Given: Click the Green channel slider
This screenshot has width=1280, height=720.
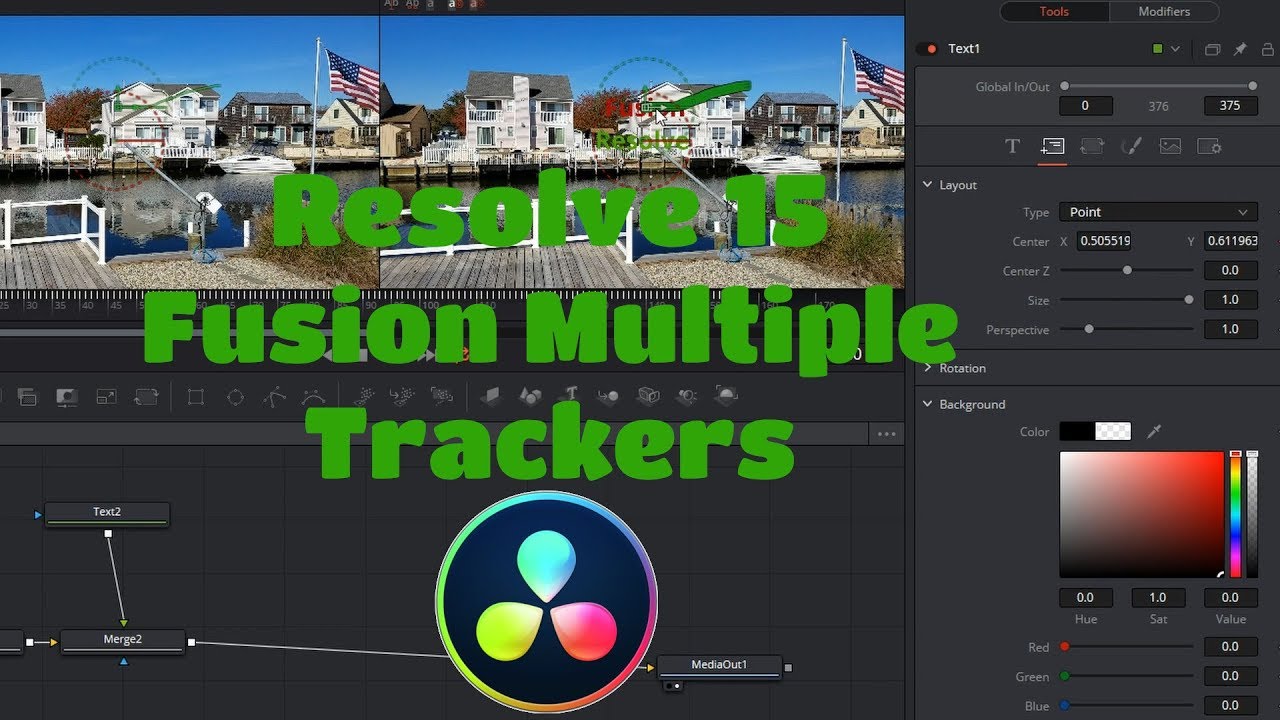Looking at the screenshot, I should pyautogui.click(x=1127, y=677).
